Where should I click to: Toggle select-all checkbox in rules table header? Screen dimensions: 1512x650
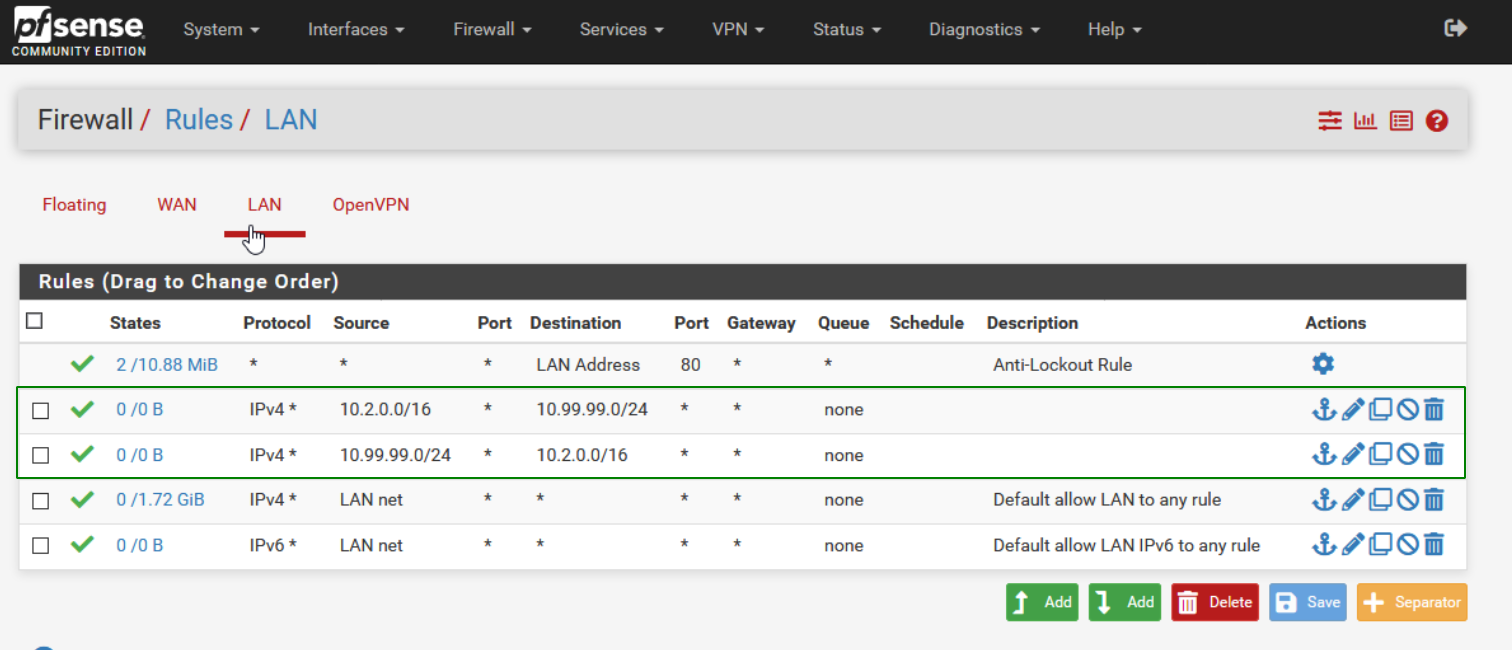point(35,321)
